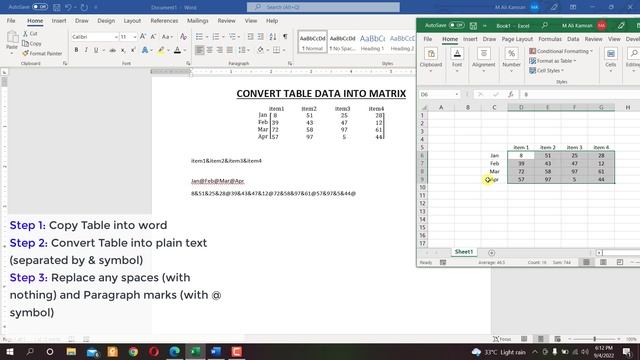Click the Word zoom slider
The height and width of the screenshot is (360, 640).
tap(594, 339)
